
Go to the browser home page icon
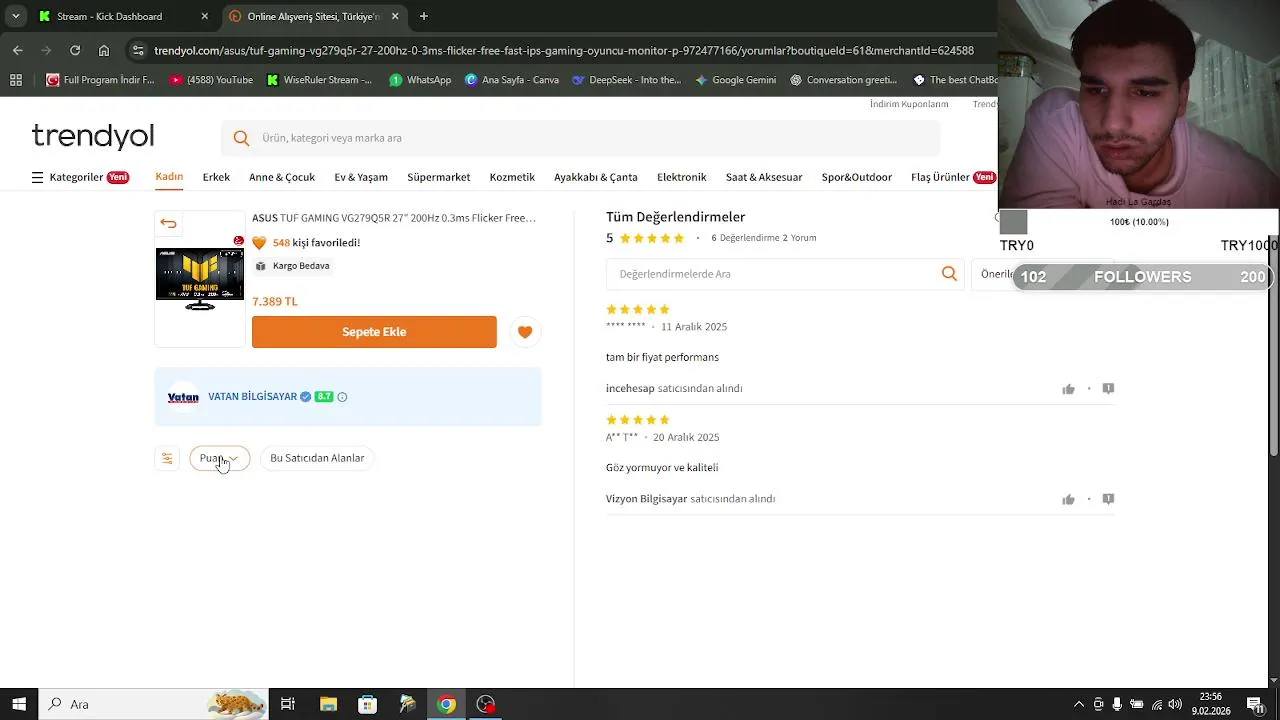(104, 50)
